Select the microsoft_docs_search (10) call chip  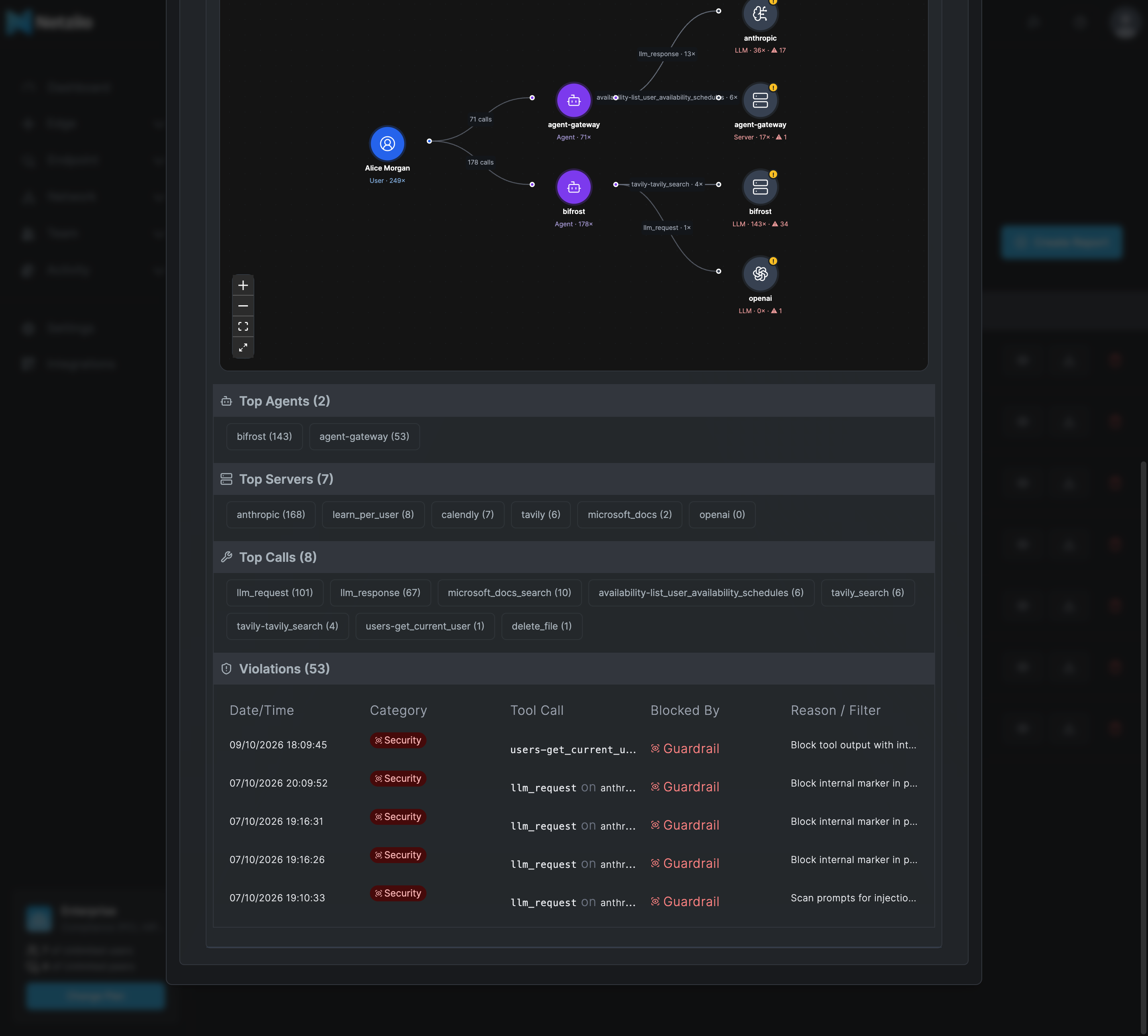click(510, 593)
